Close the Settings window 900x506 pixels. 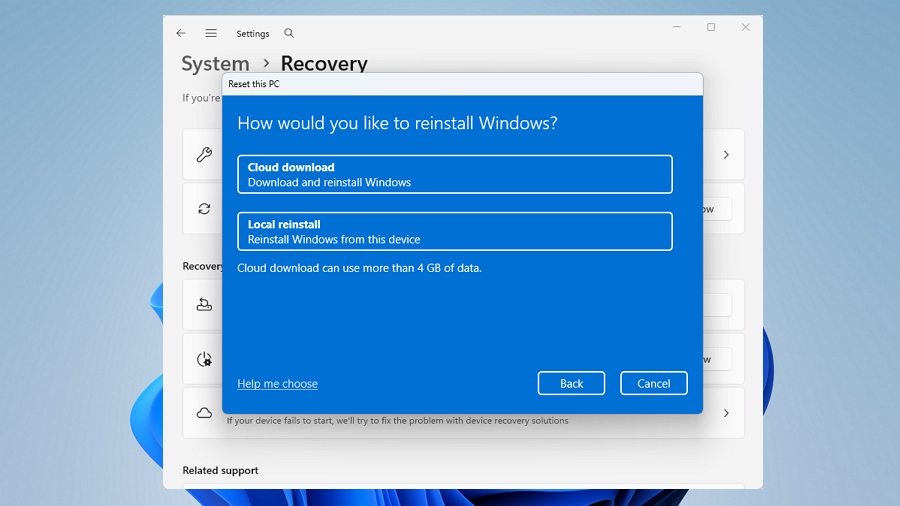(745, 28)
